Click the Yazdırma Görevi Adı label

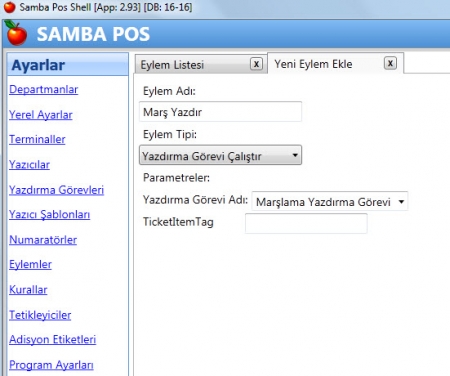pos(195,200)
